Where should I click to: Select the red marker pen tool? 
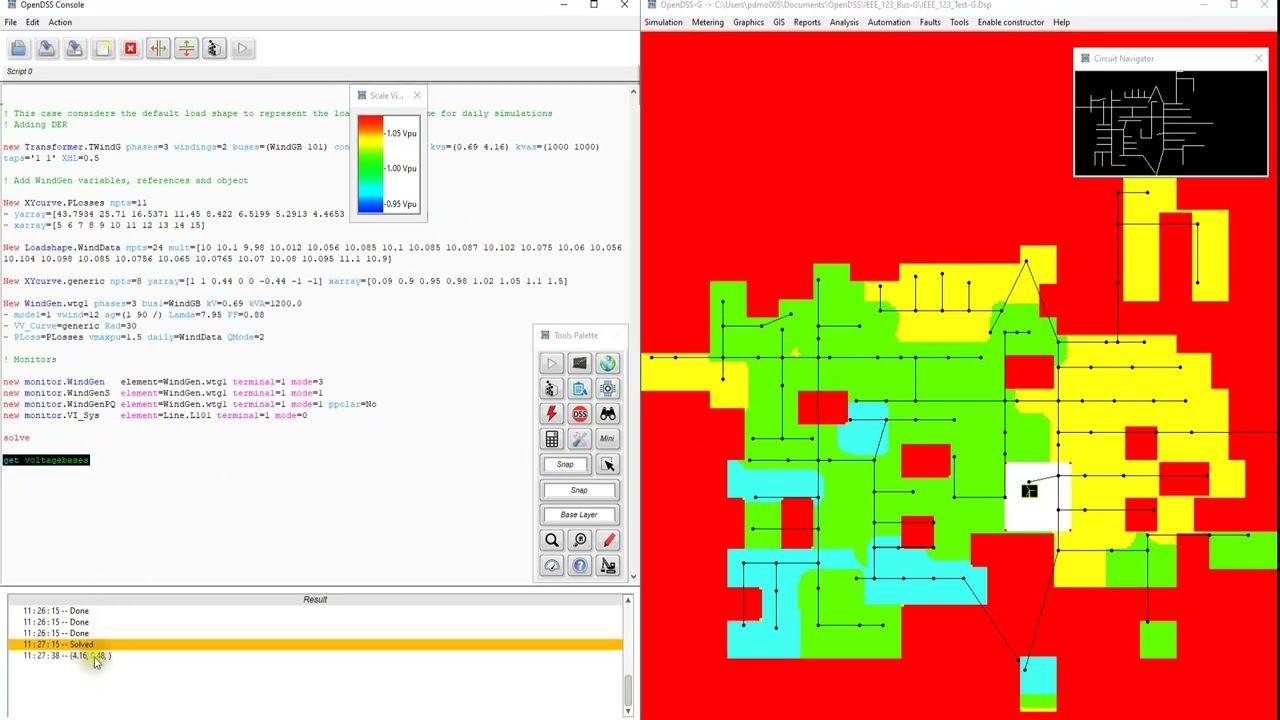[607, 540]
